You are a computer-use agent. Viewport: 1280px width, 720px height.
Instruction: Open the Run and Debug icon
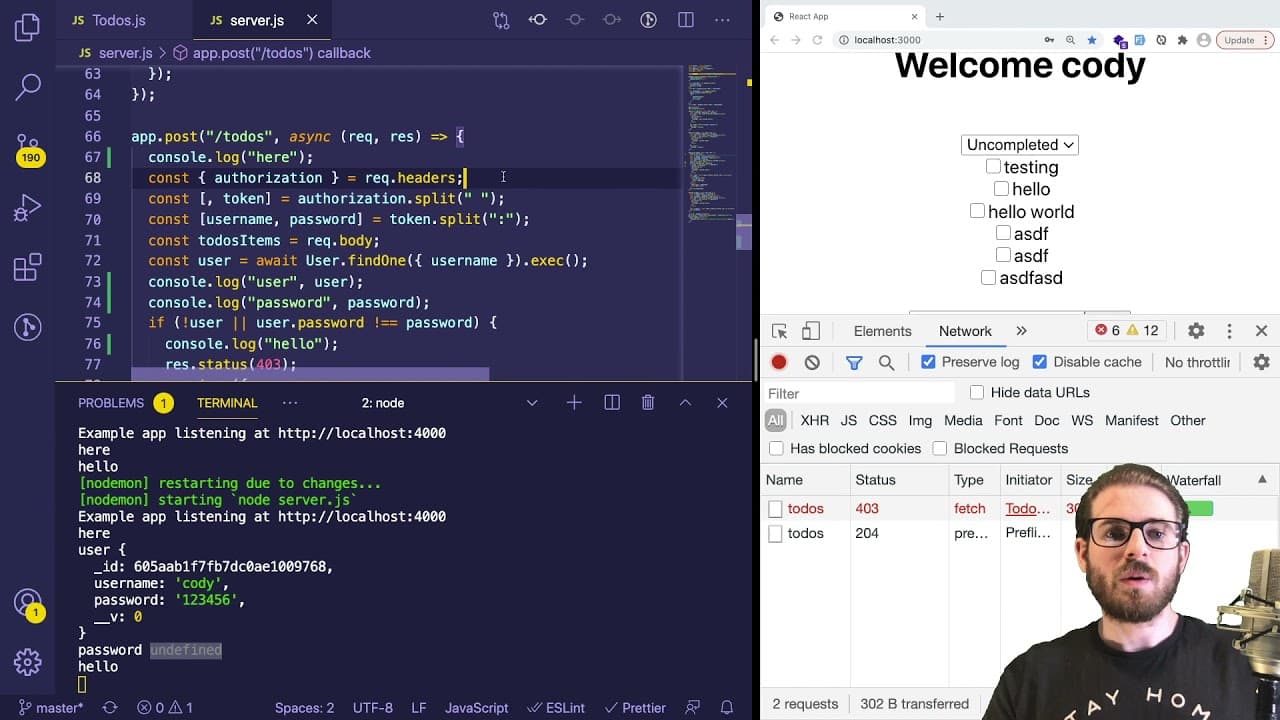[x=28, y=208]
